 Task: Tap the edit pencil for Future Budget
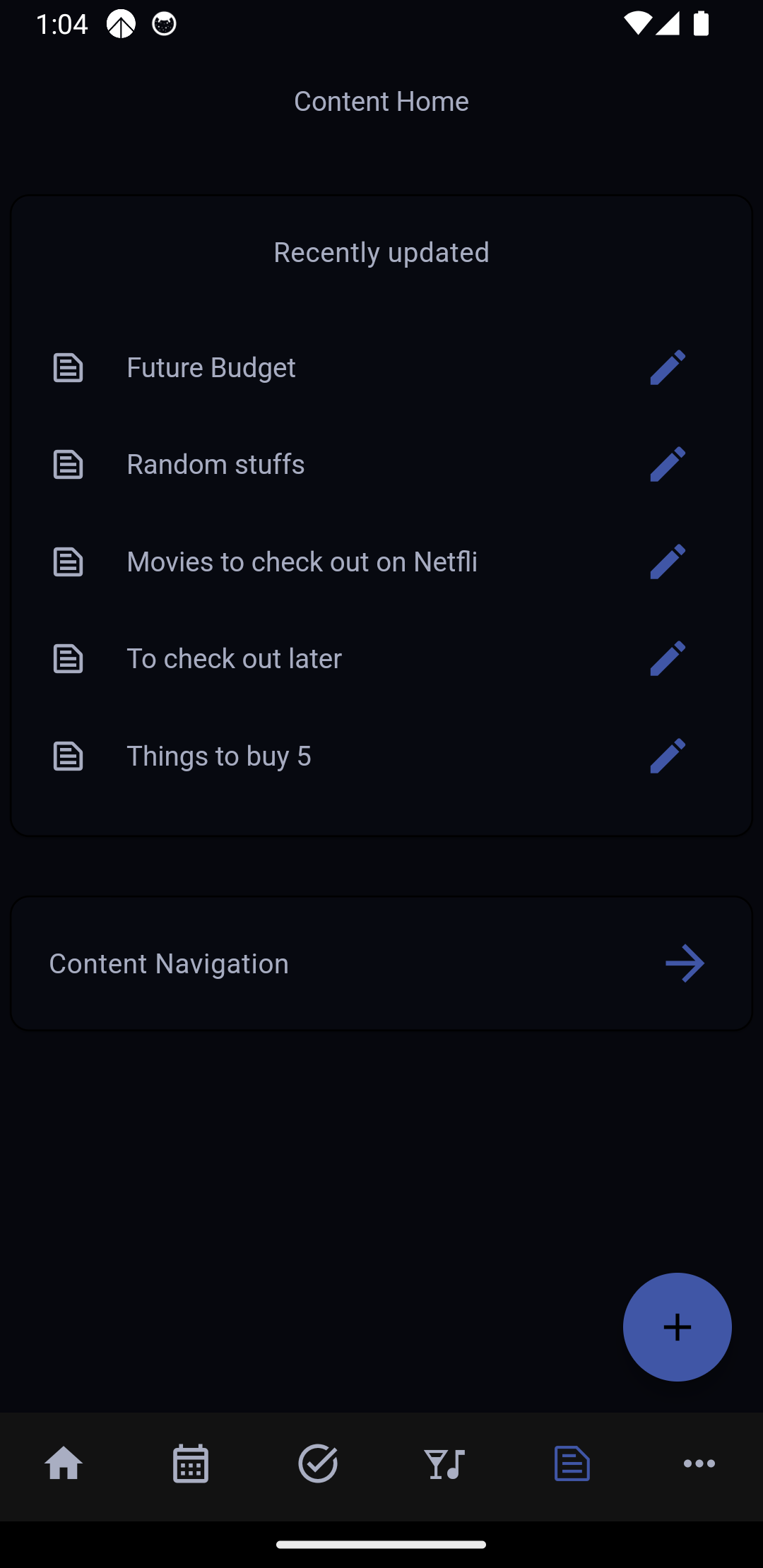point(668,367)
